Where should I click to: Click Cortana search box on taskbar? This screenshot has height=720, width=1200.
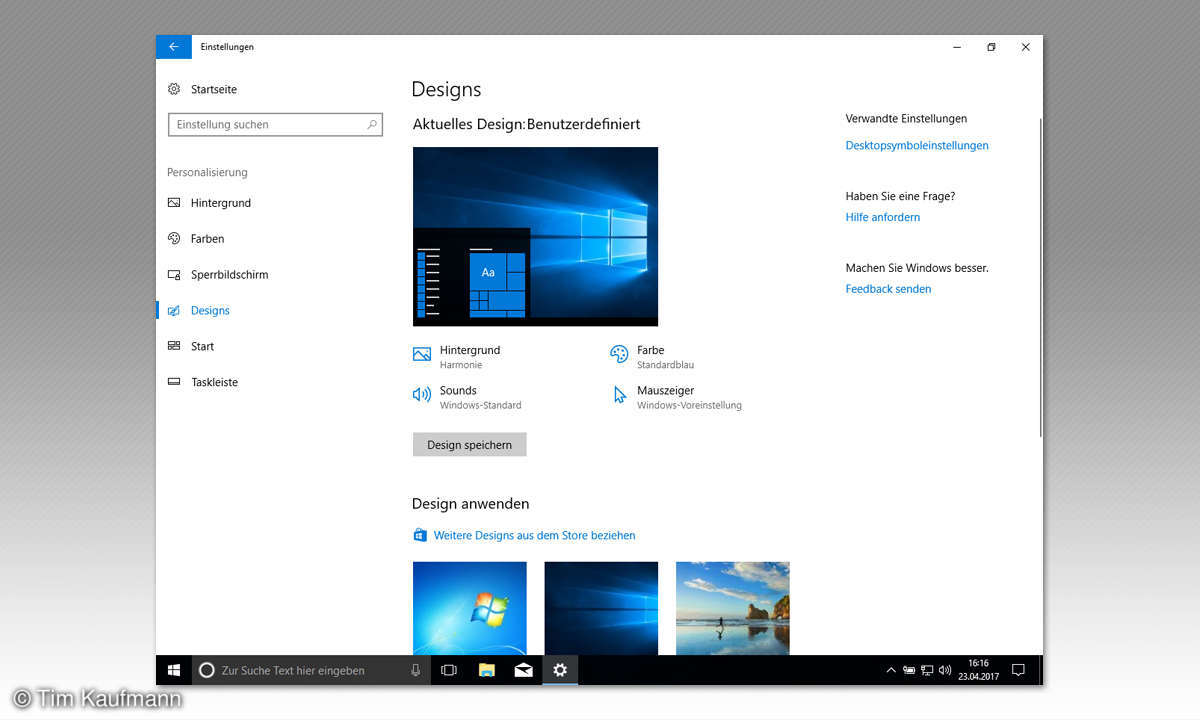point(311,670)
